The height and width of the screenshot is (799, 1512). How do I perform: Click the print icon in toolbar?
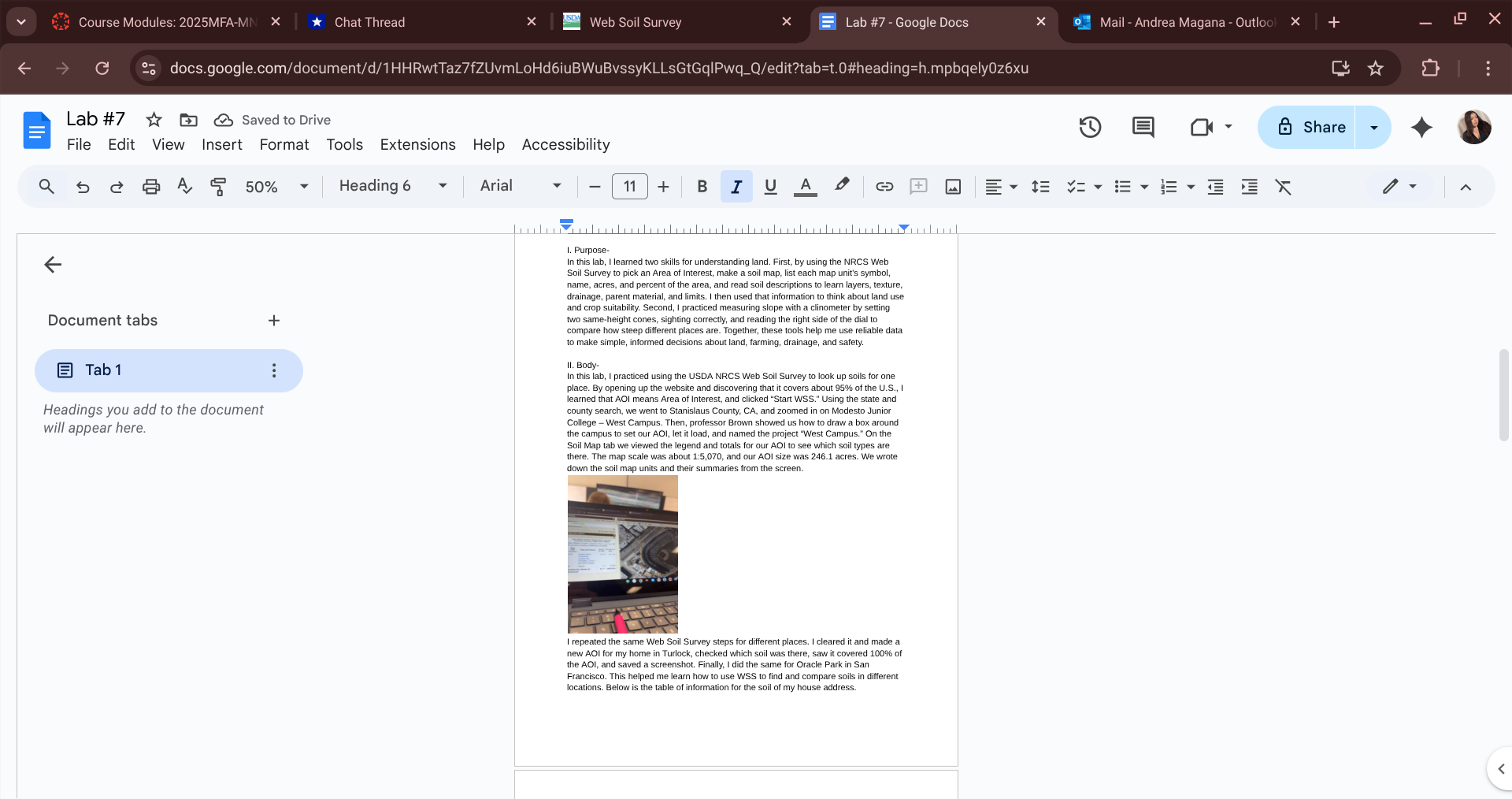pyautogui.click(x=151, y=187)
